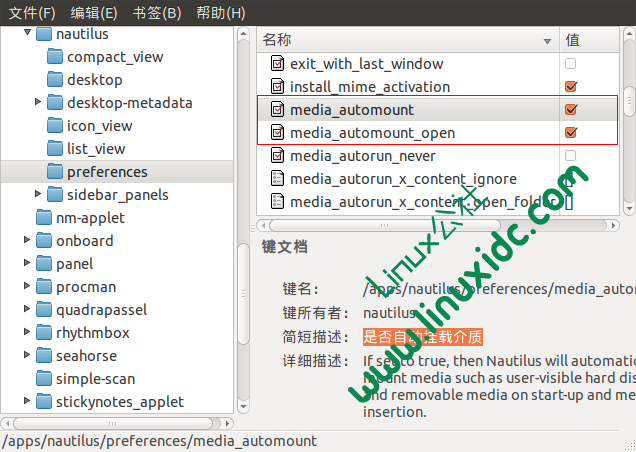The width and height of the screenshot is (636, 452).
Task: Uncheck the media_automount_open value
Action: click(x=571, y=132)
